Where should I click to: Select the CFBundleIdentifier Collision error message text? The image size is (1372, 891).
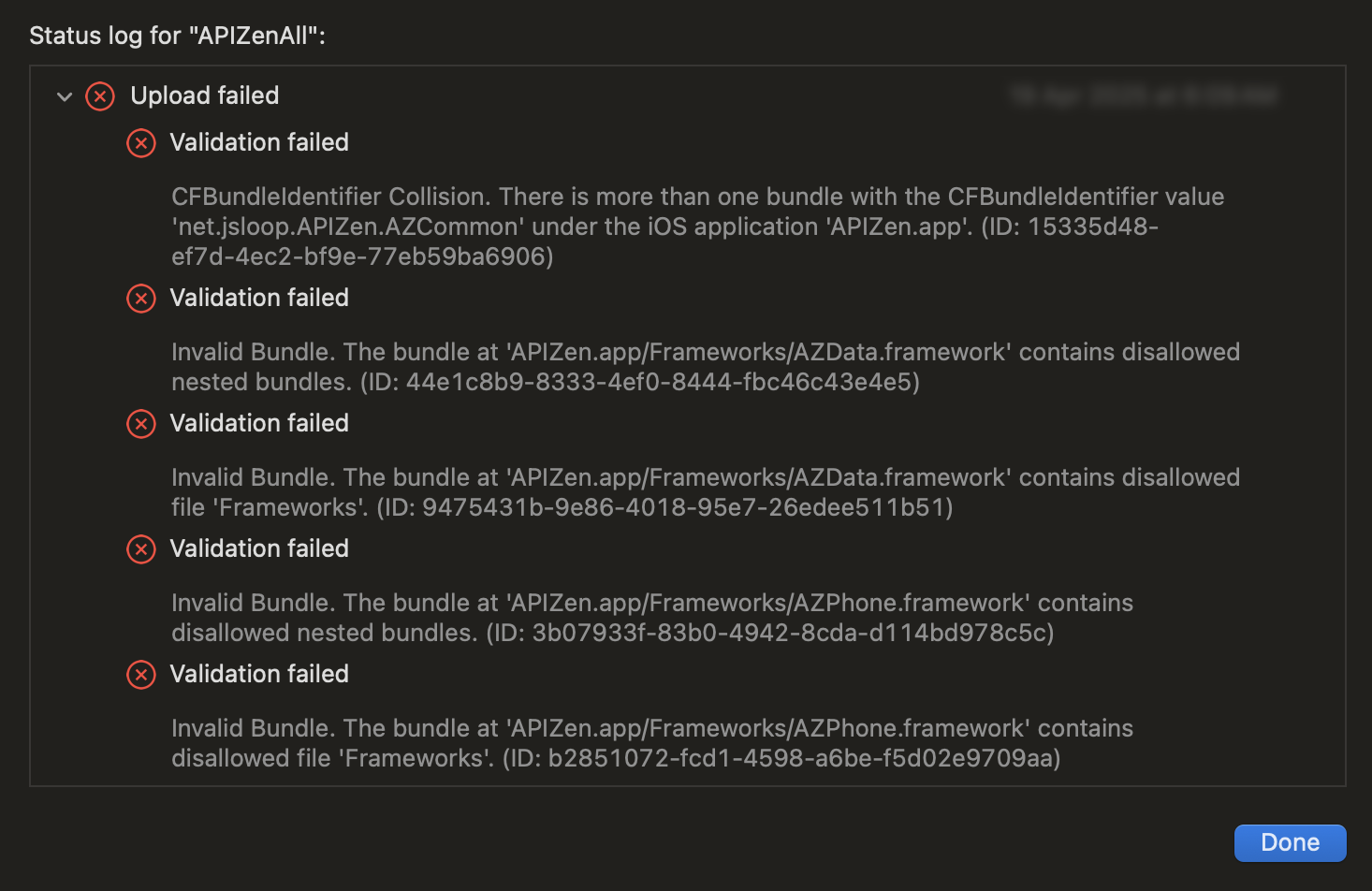(x=664, y=226)
